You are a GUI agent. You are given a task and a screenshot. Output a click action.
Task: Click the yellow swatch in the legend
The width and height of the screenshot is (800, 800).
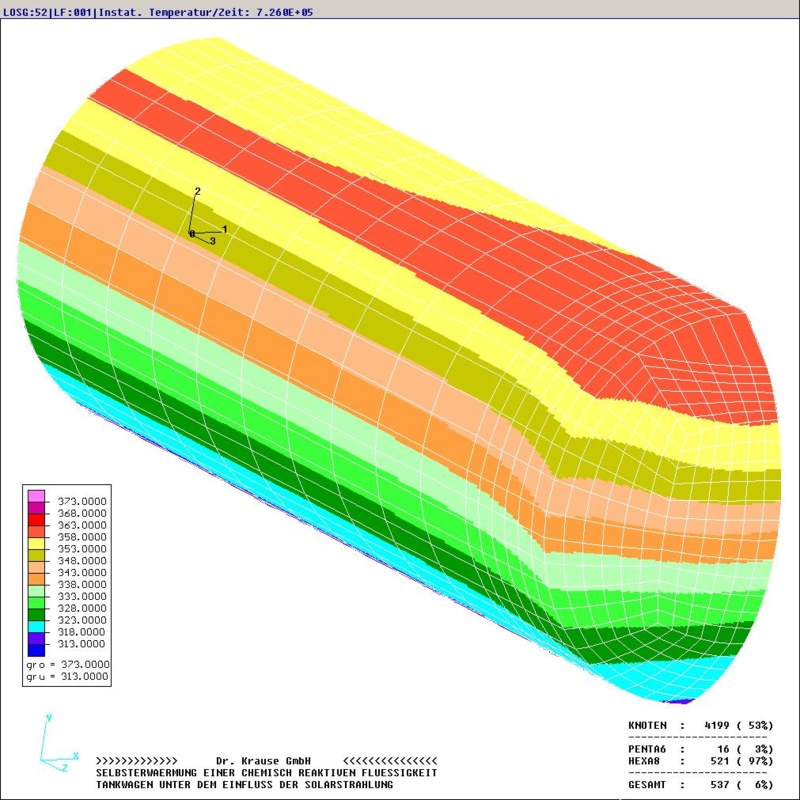point(36,543)
